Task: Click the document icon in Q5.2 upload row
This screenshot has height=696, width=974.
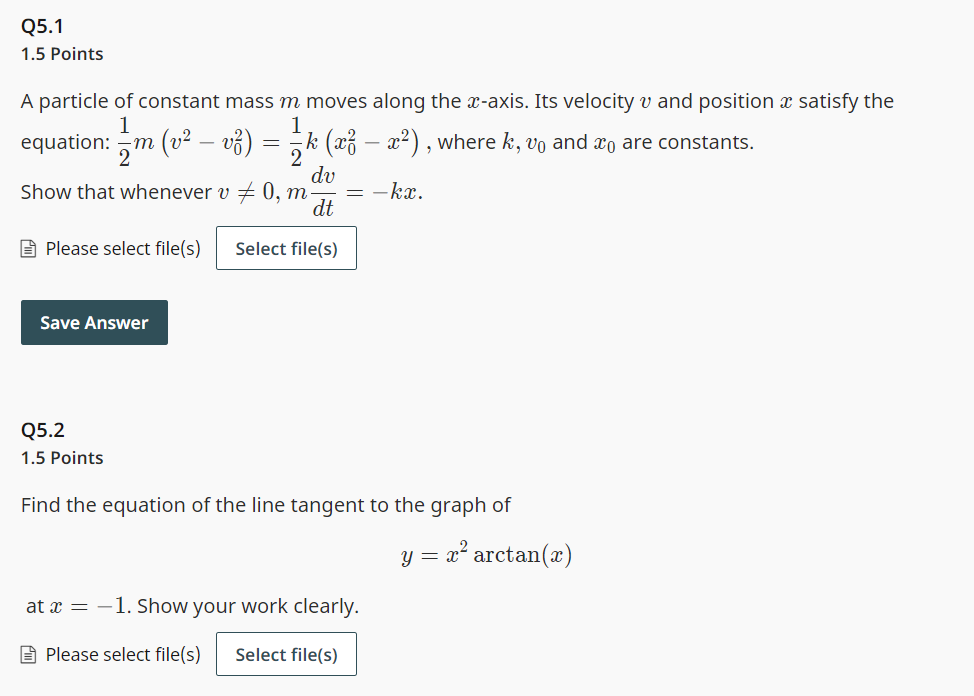Action: pos(28,654)
